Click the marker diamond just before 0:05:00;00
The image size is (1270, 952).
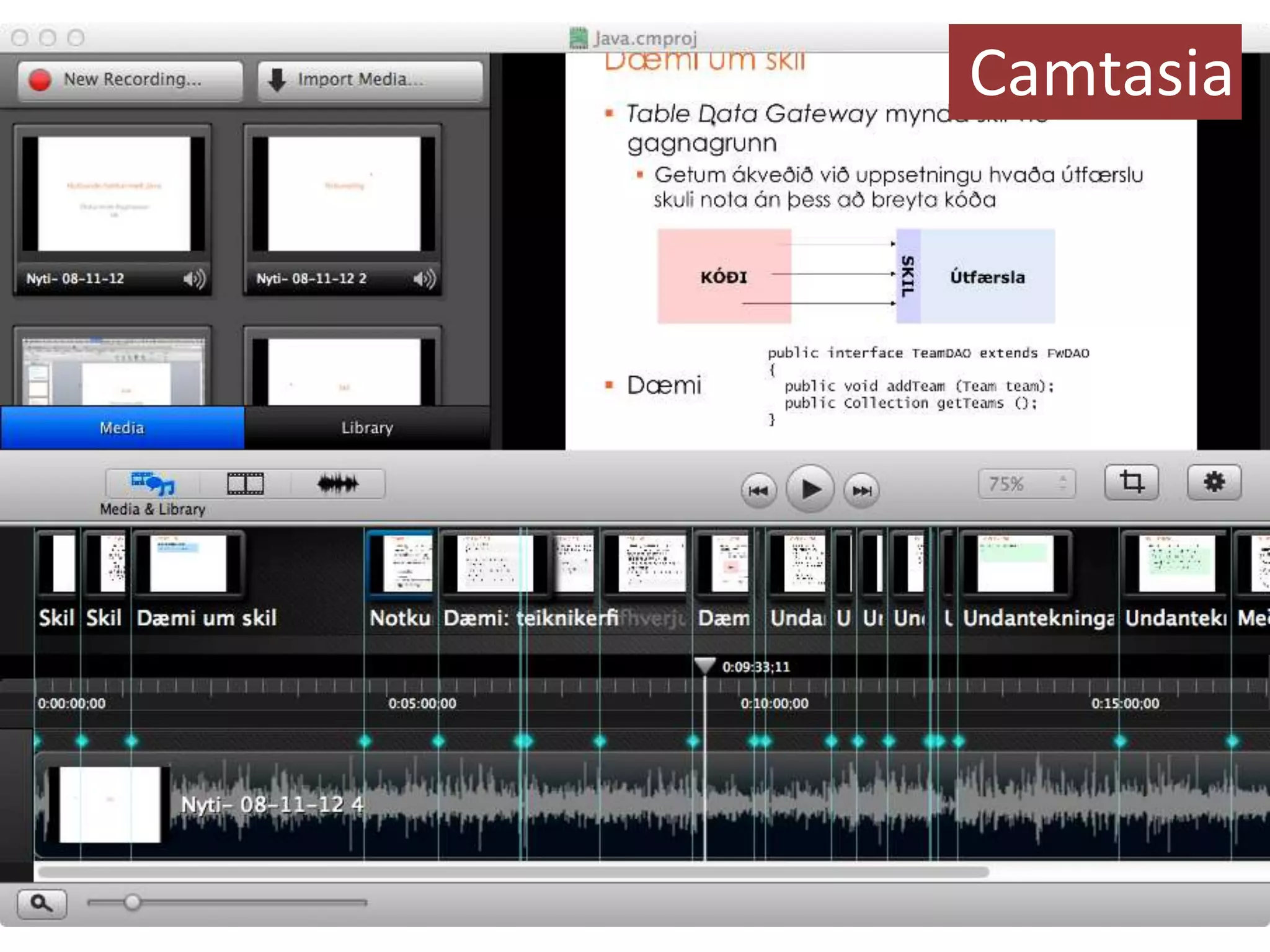(x=365, y=741)
